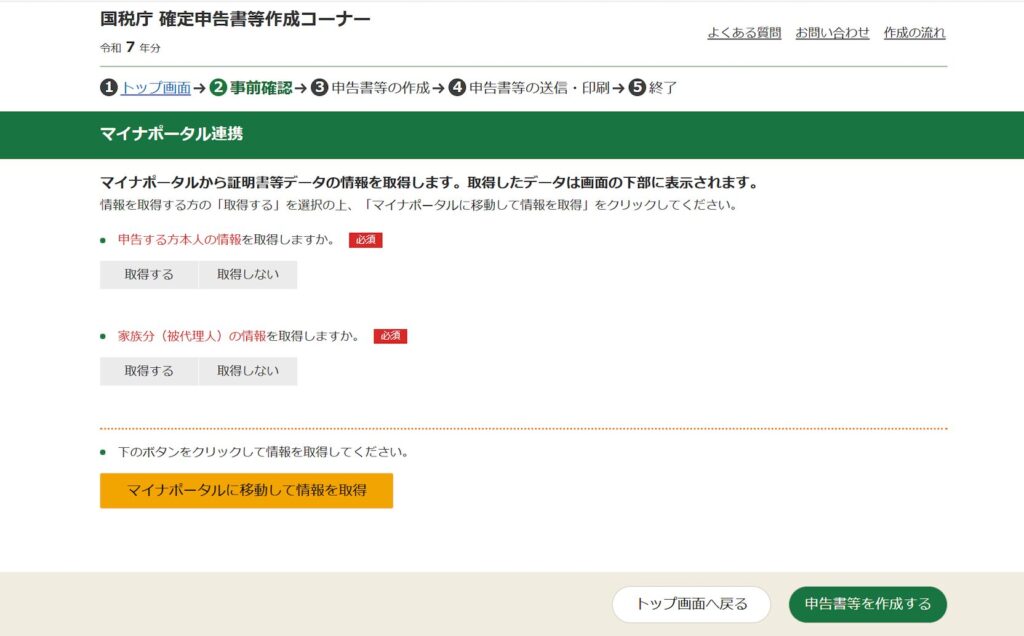Click the step 4 circle before 申告書等の送信・印刷
This screenshot has width=1024, height=636.
457,88
